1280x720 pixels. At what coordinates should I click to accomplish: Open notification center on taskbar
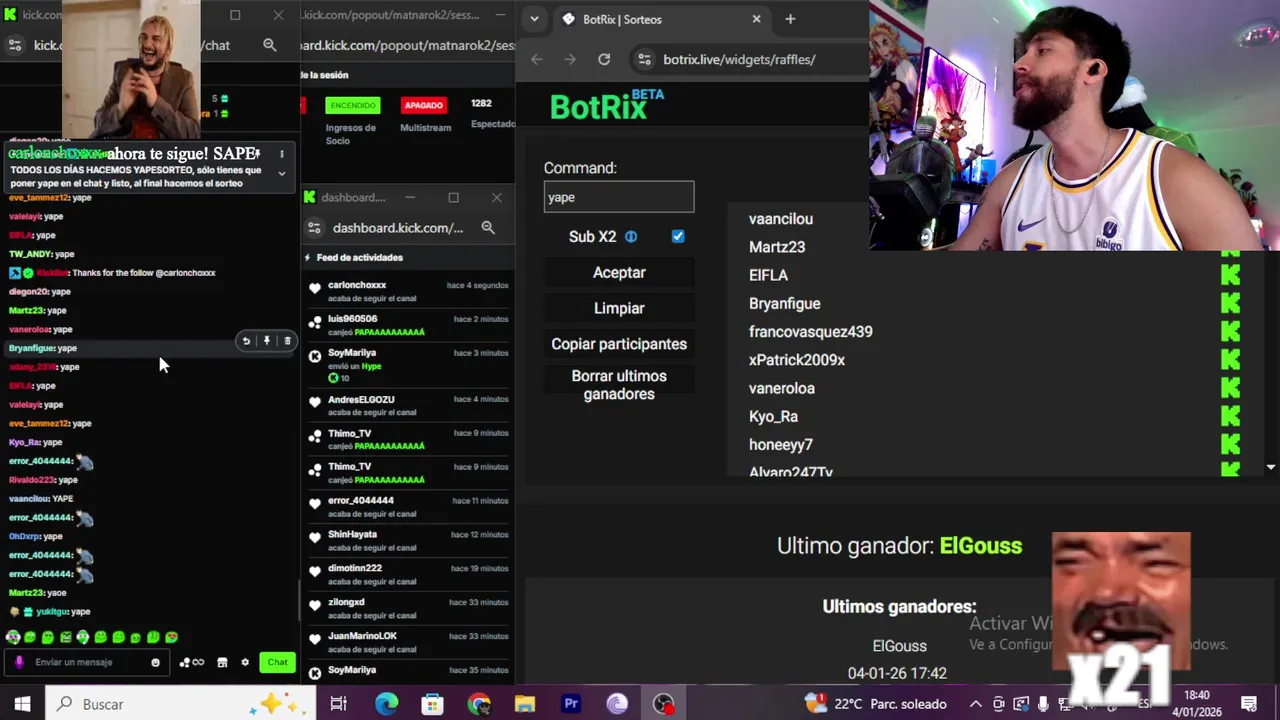1248,704
